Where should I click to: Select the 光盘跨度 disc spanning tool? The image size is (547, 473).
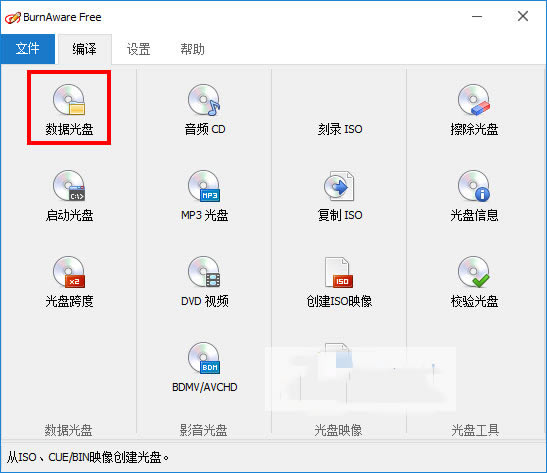tap(69, 281)
